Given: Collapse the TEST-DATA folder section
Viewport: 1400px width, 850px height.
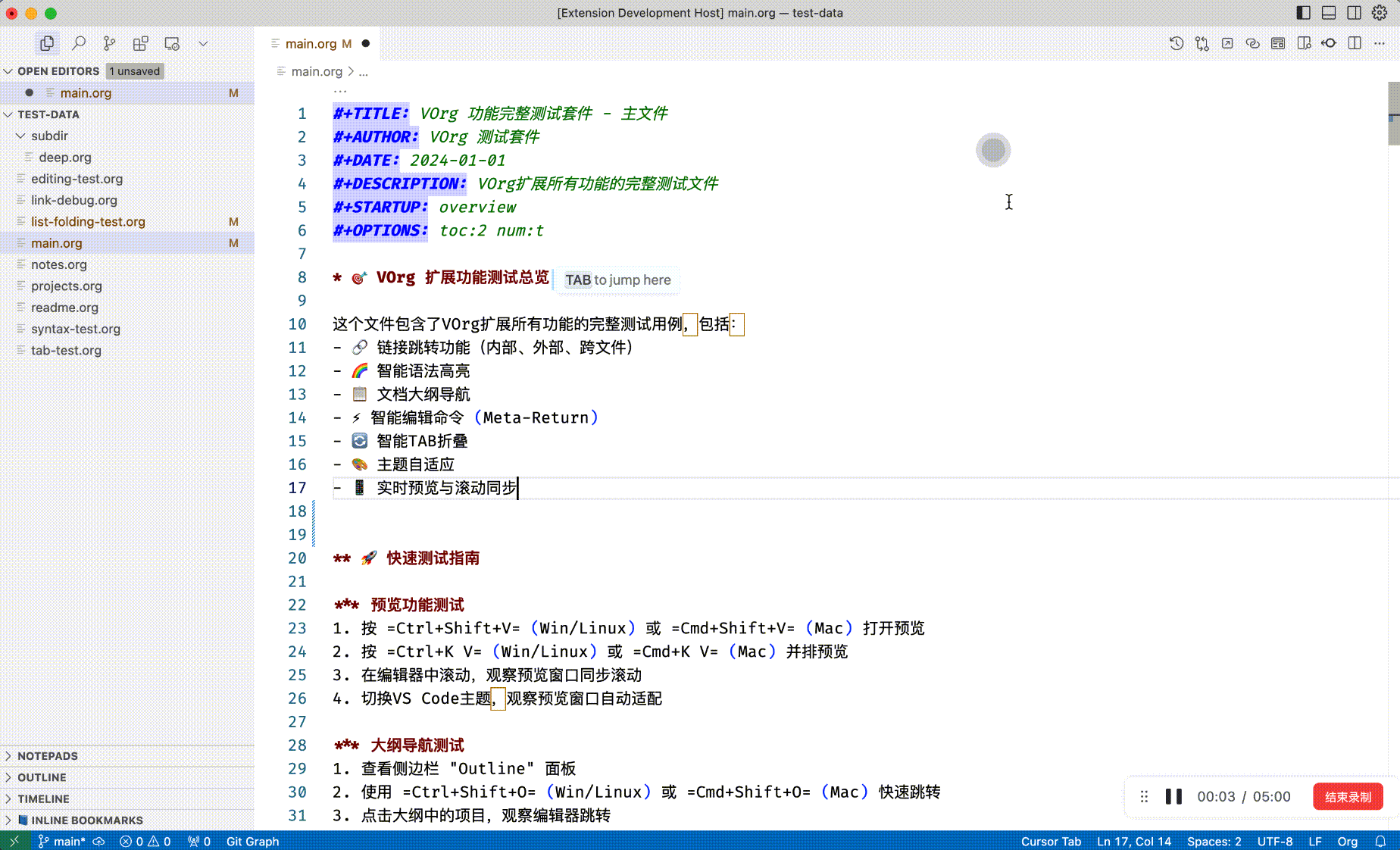Looking at the screenshot, I should (x=8, y=114).
